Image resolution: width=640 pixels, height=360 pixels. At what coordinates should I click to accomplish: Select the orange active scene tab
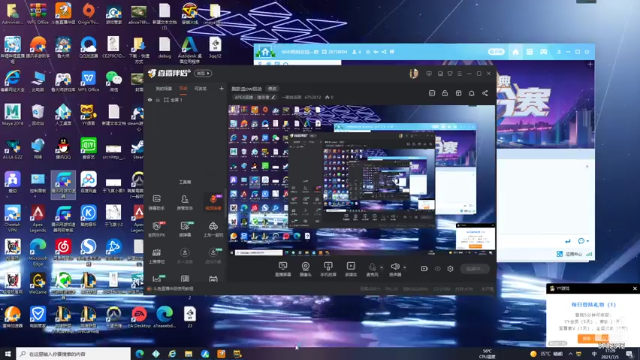(x=183, y=89)
